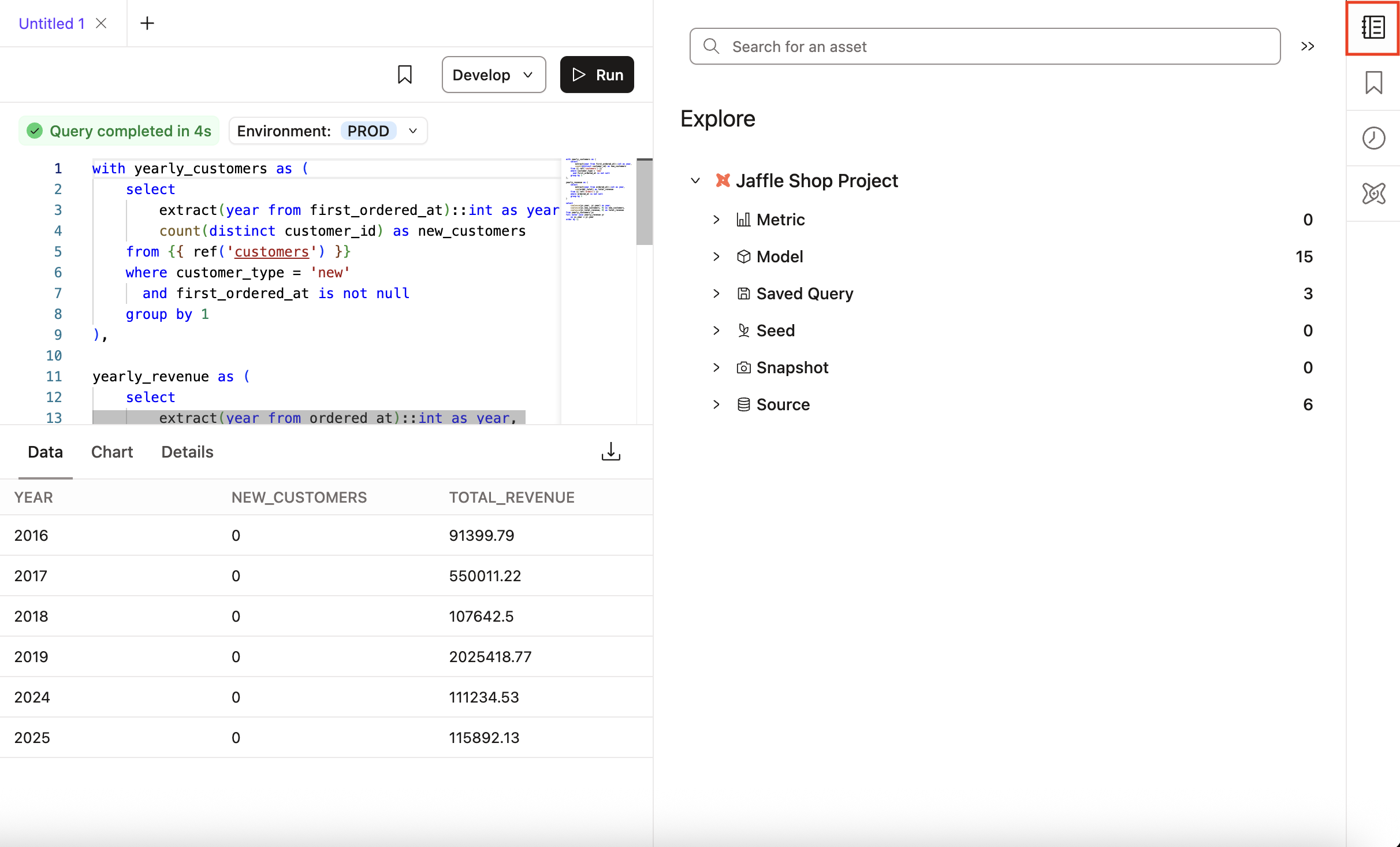Viewport: 1400px width, 847px height.
Task: Run the current query
Action: point(597,74)
